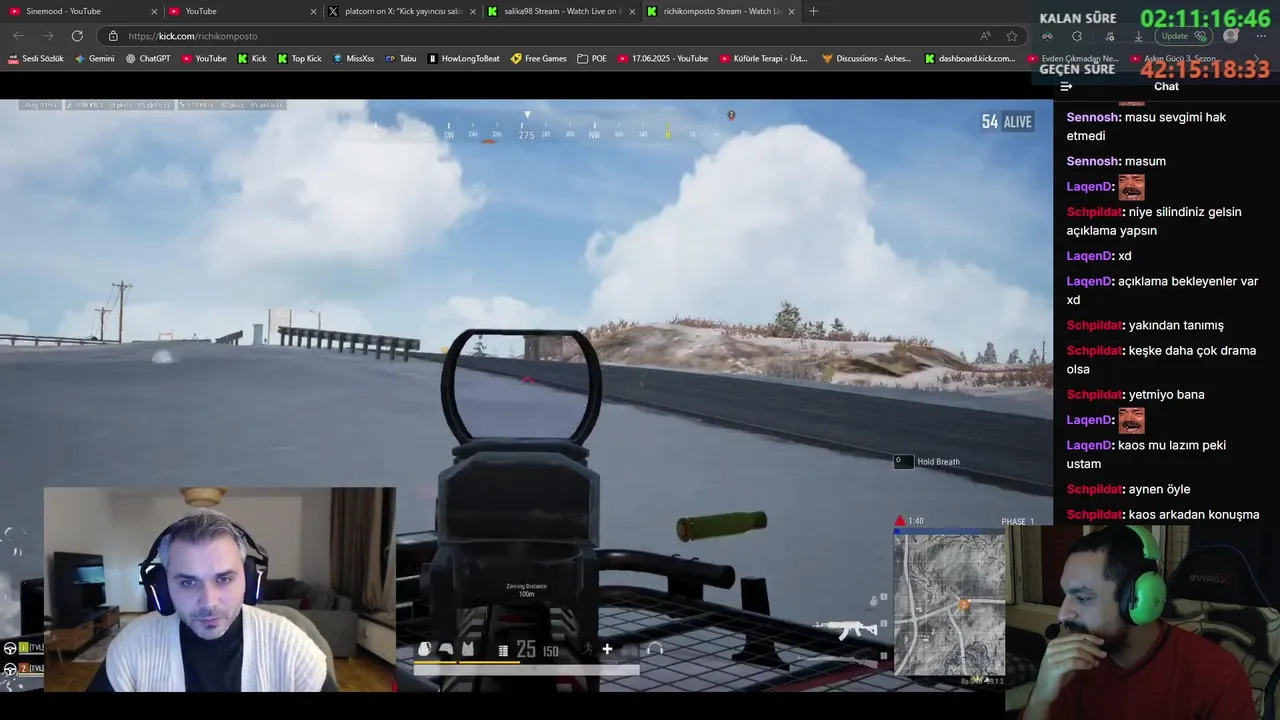1280x720 pixels.
Task: Expand the POE bookmarks folder
Action: coord(592,59)
